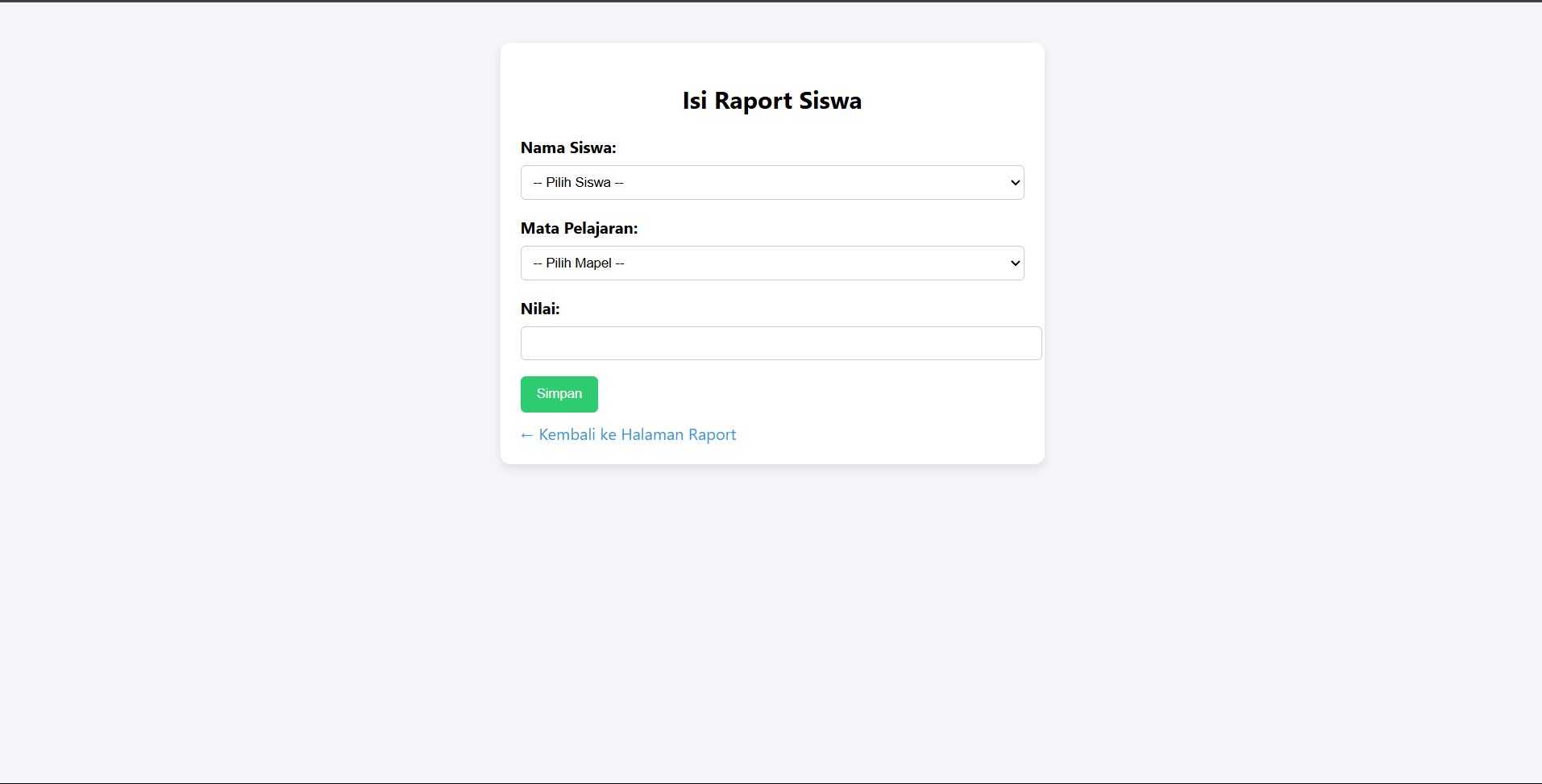
Task: Click the word 'Kembali' in the bottom link
Action: [567, 435]
